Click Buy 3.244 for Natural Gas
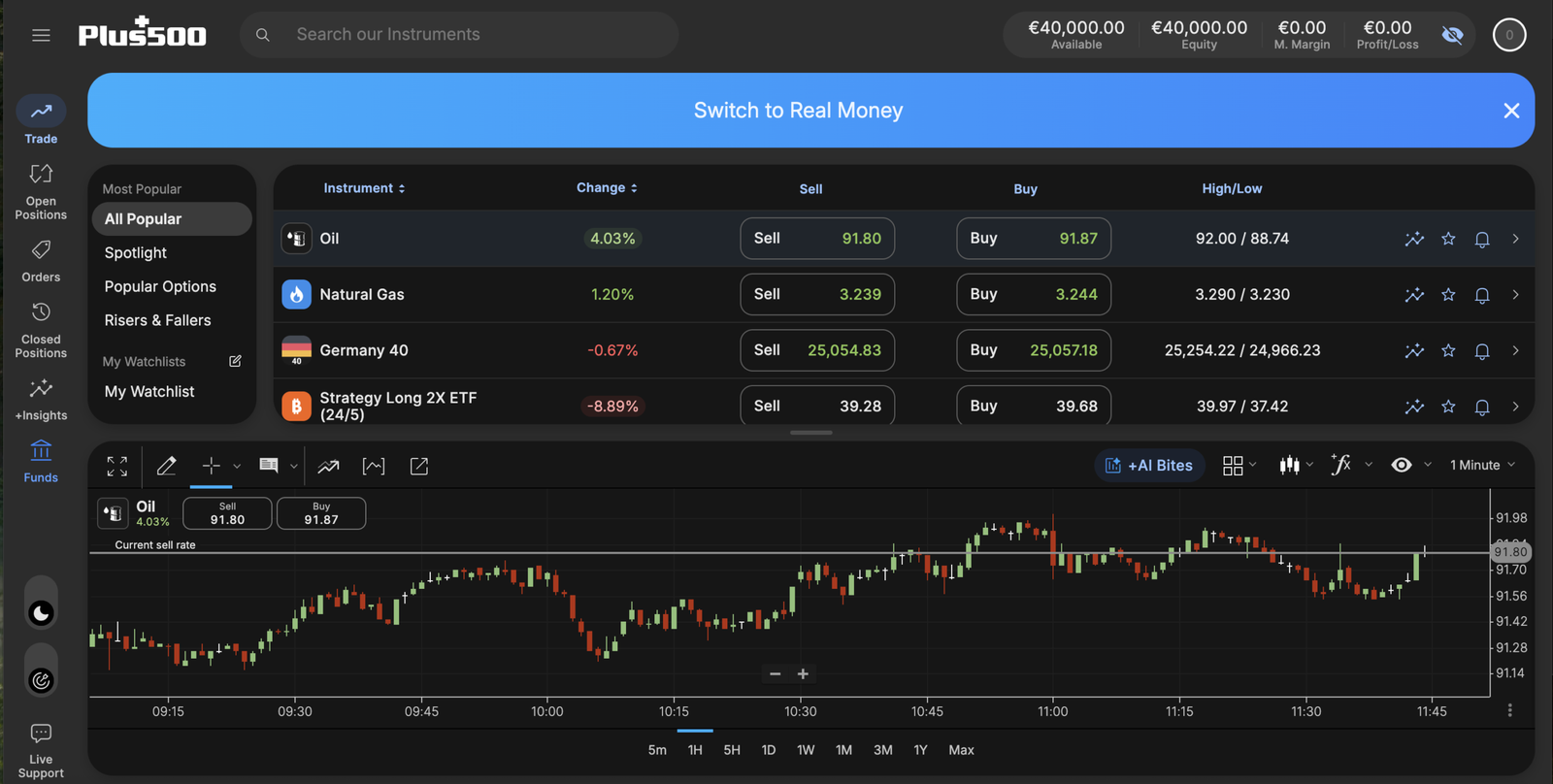 pos(1034,295)
